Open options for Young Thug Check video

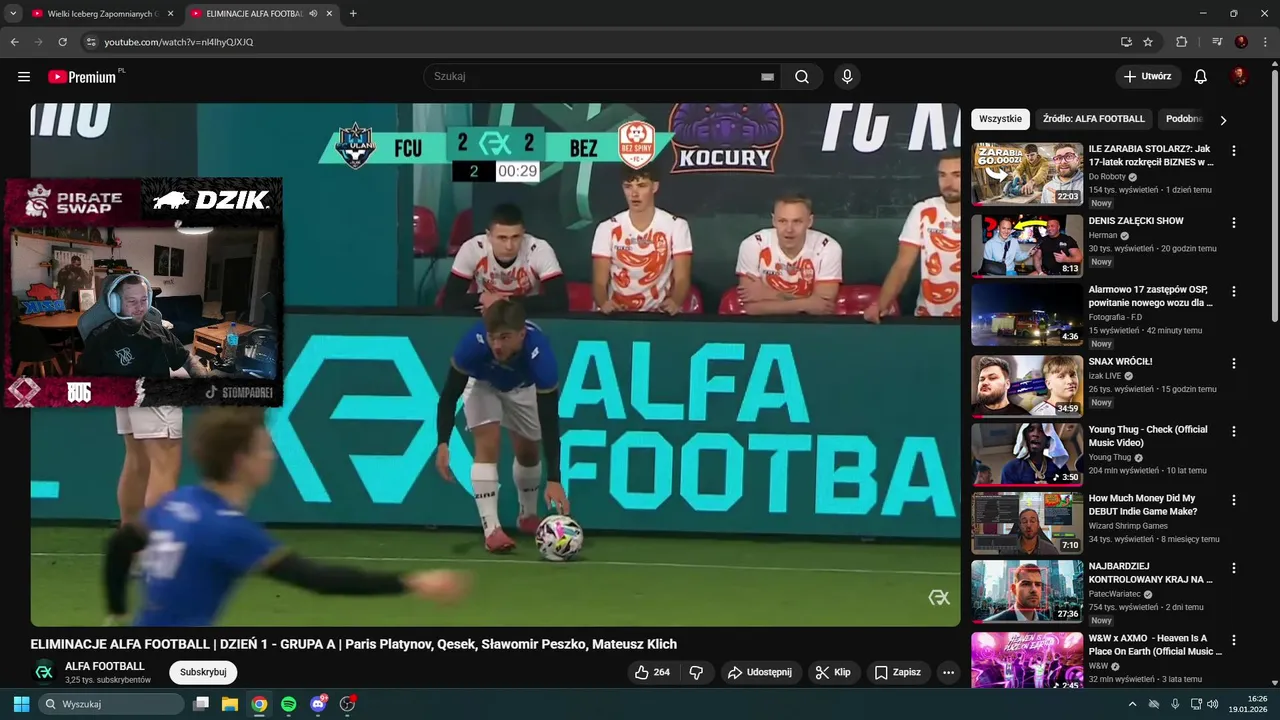(1233, 432)
